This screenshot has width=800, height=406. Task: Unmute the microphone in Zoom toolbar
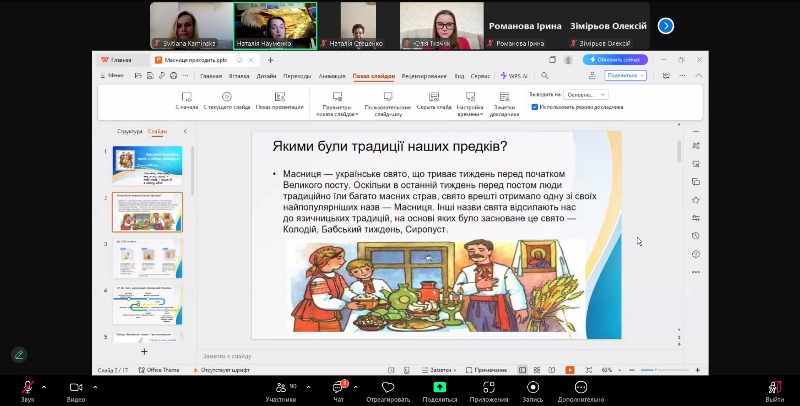click(x=27, y=387)
